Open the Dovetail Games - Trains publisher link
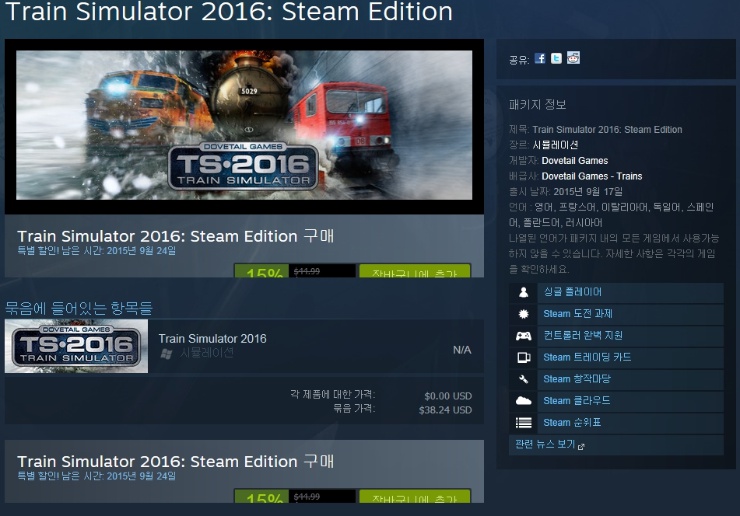Screen dimensions: 740x516 coord(592,176)
